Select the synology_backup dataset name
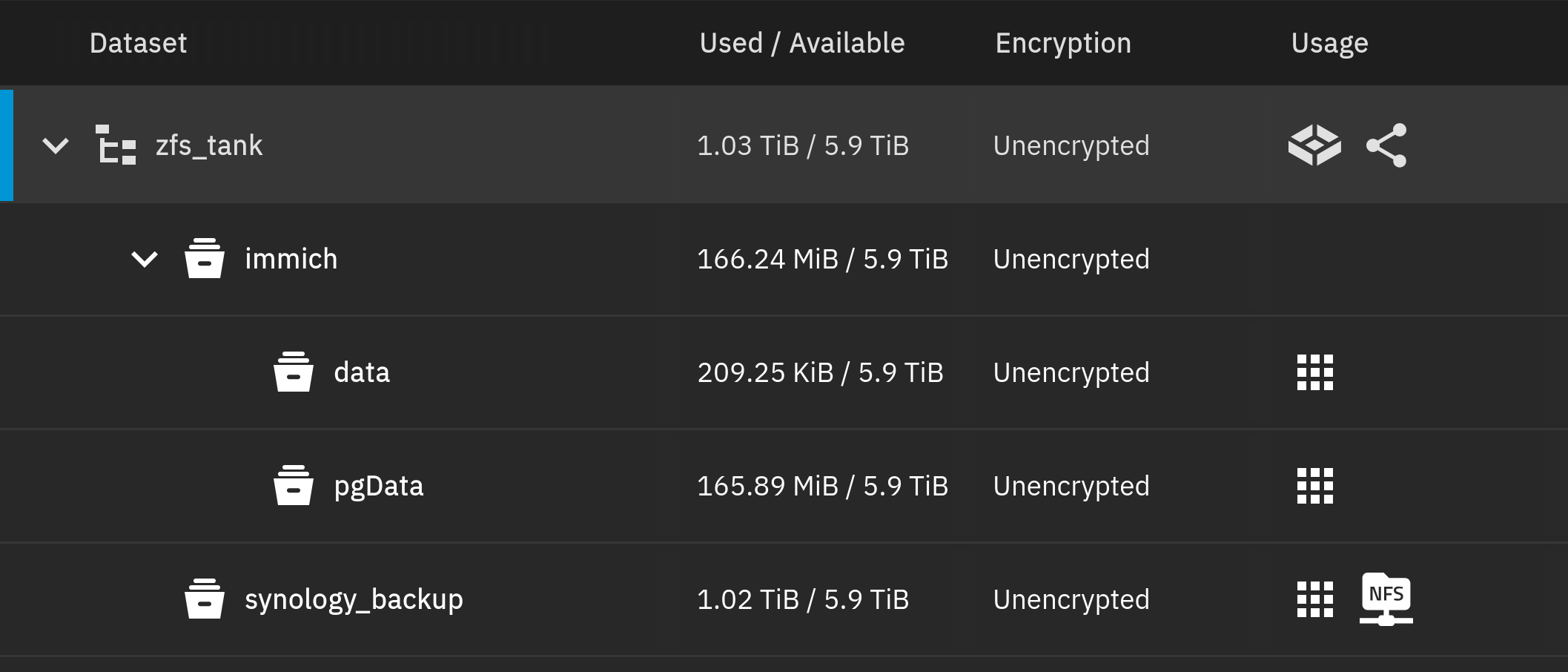1568x672 pixels. pos(354,599)
